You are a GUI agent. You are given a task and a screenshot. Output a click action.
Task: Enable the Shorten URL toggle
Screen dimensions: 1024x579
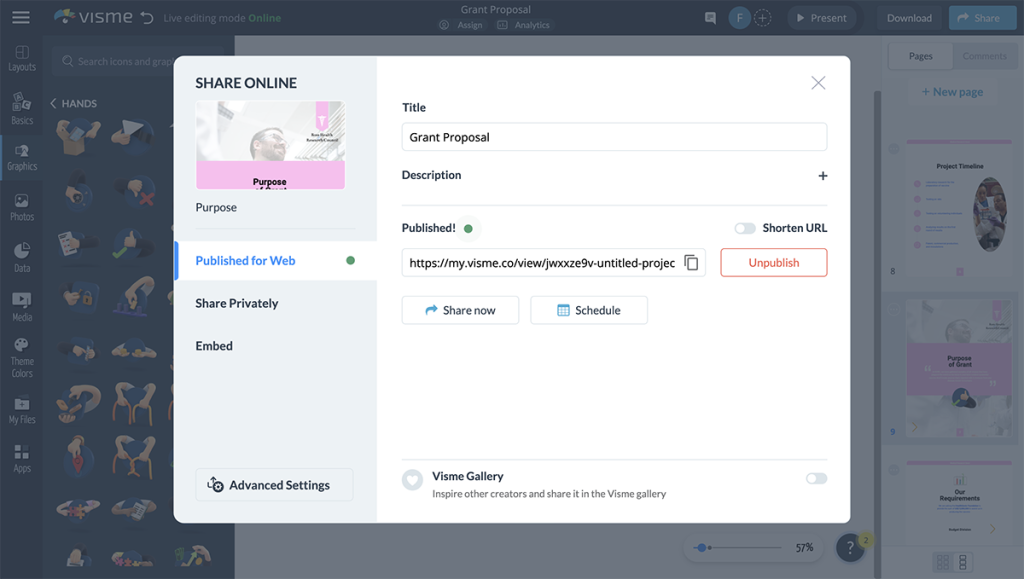tap(745, 228)
